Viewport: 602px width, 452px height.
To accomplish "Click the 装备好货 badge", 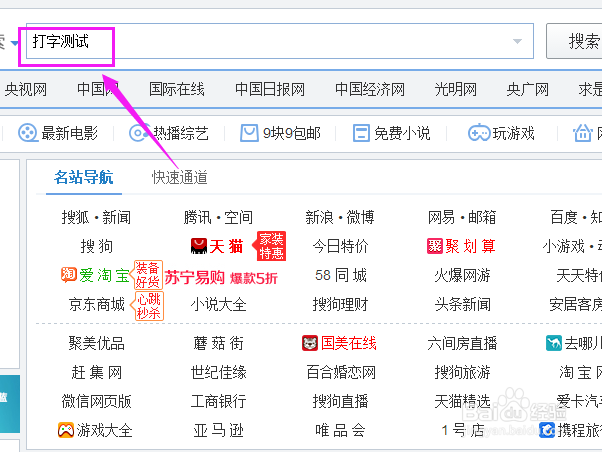I will 147,275.
